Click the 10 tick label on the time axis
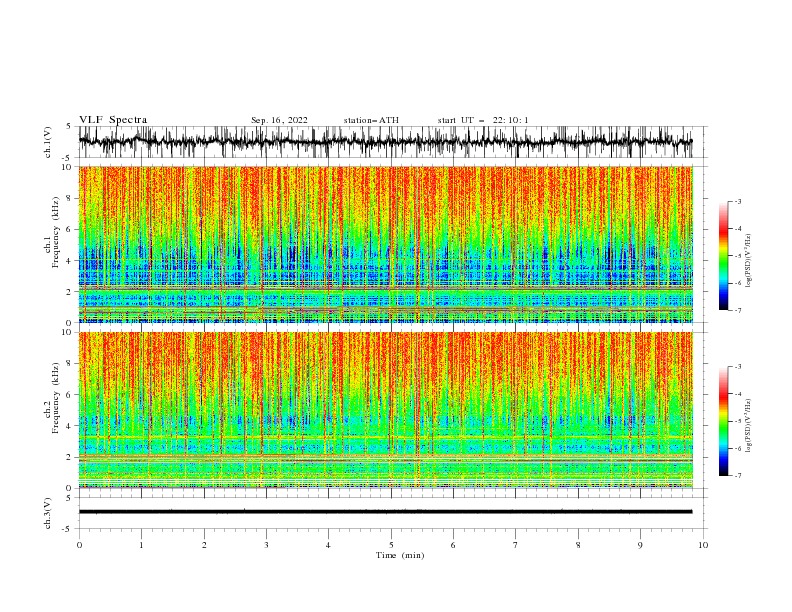 (x=703, y=545)
